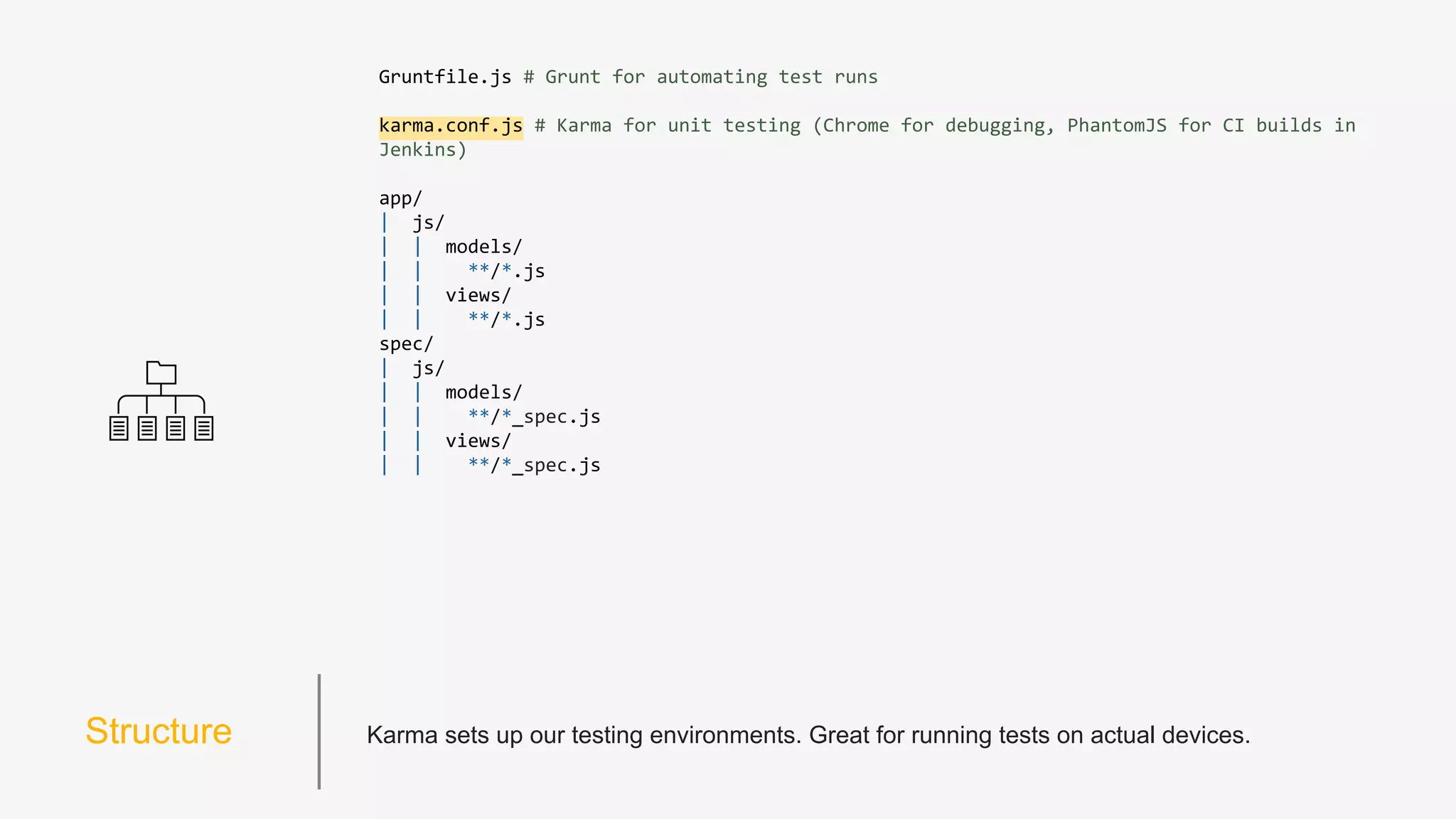Click the orange Structure heading
1456x819 pixels.
point(159,732)
